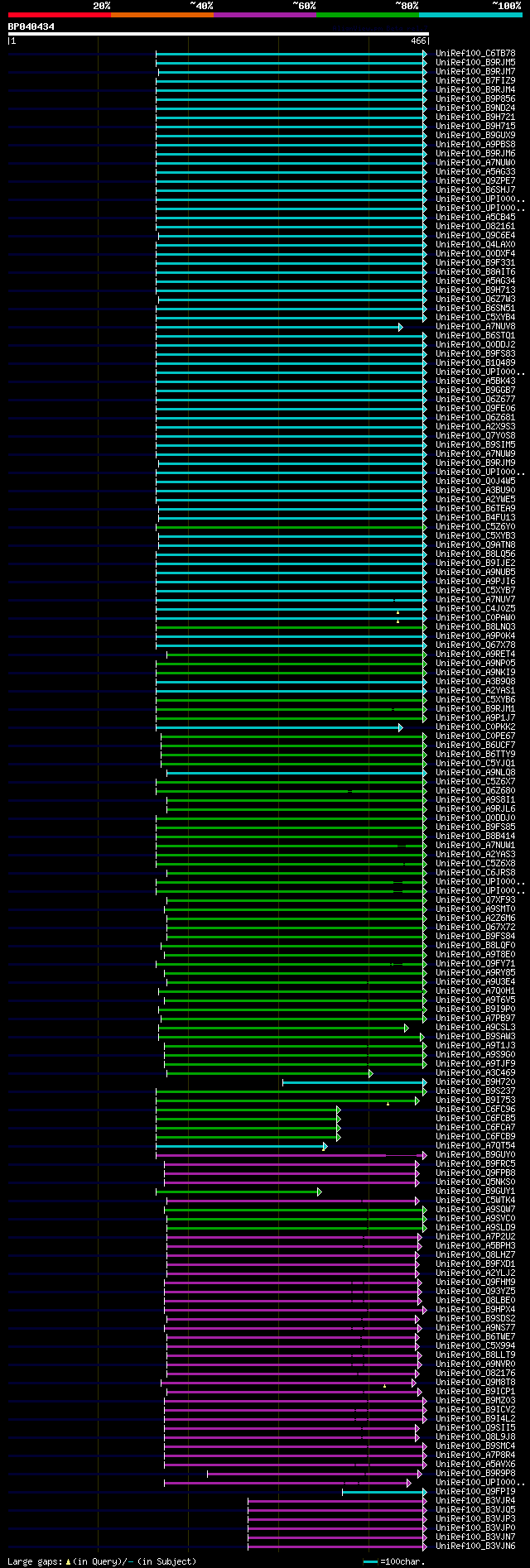530x1568 pixels.
Task: Select hit label UniRef100_Q0J4W5
Action: point(475,481)
